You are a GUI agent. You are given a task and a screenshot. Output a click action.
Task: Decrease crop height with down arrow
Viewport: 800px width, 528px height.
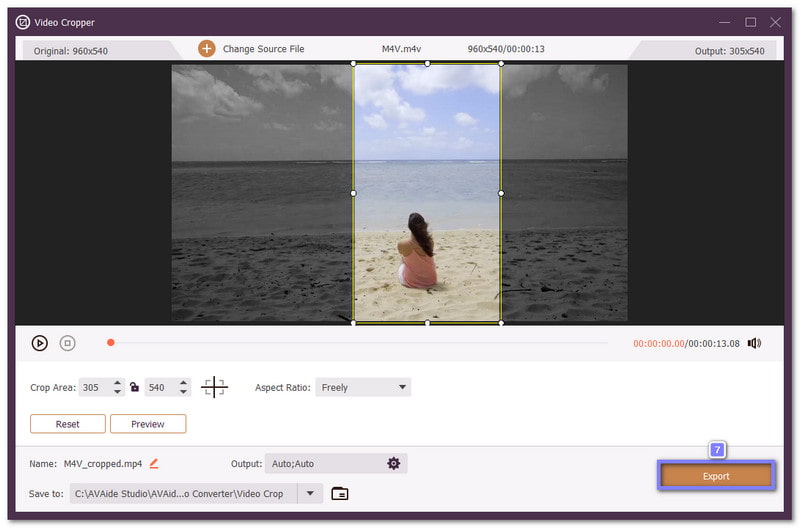coord(183,392)
